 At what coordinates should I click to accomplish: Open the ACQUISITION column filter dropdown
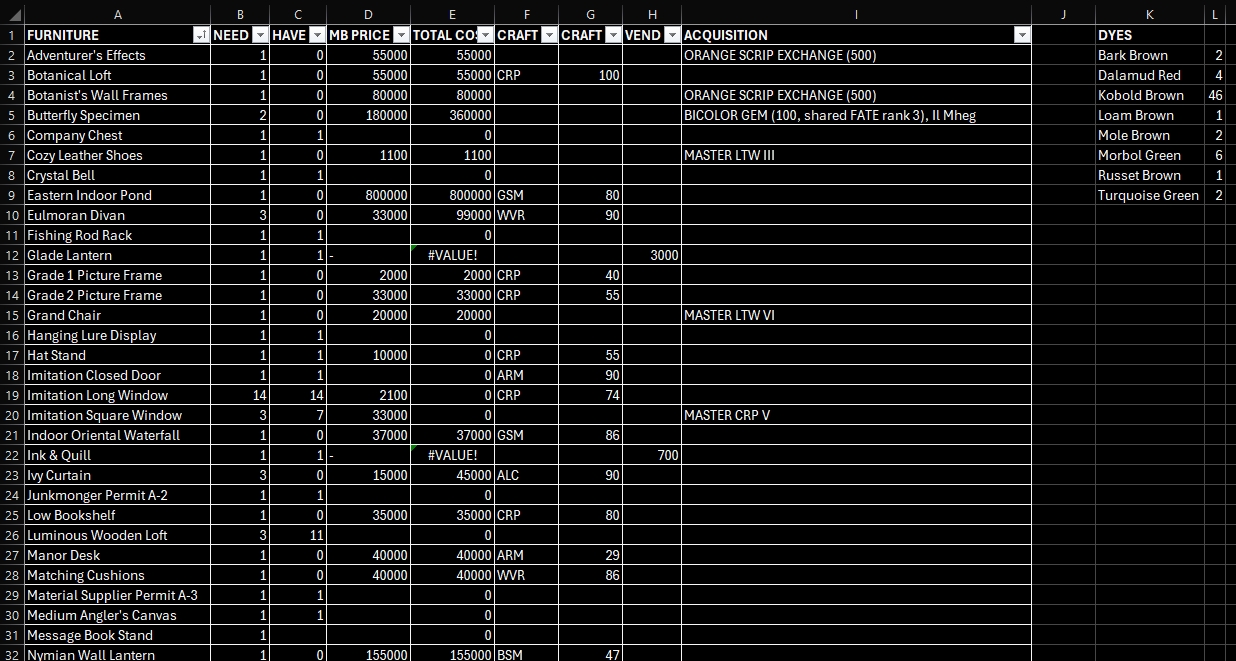1021,35
